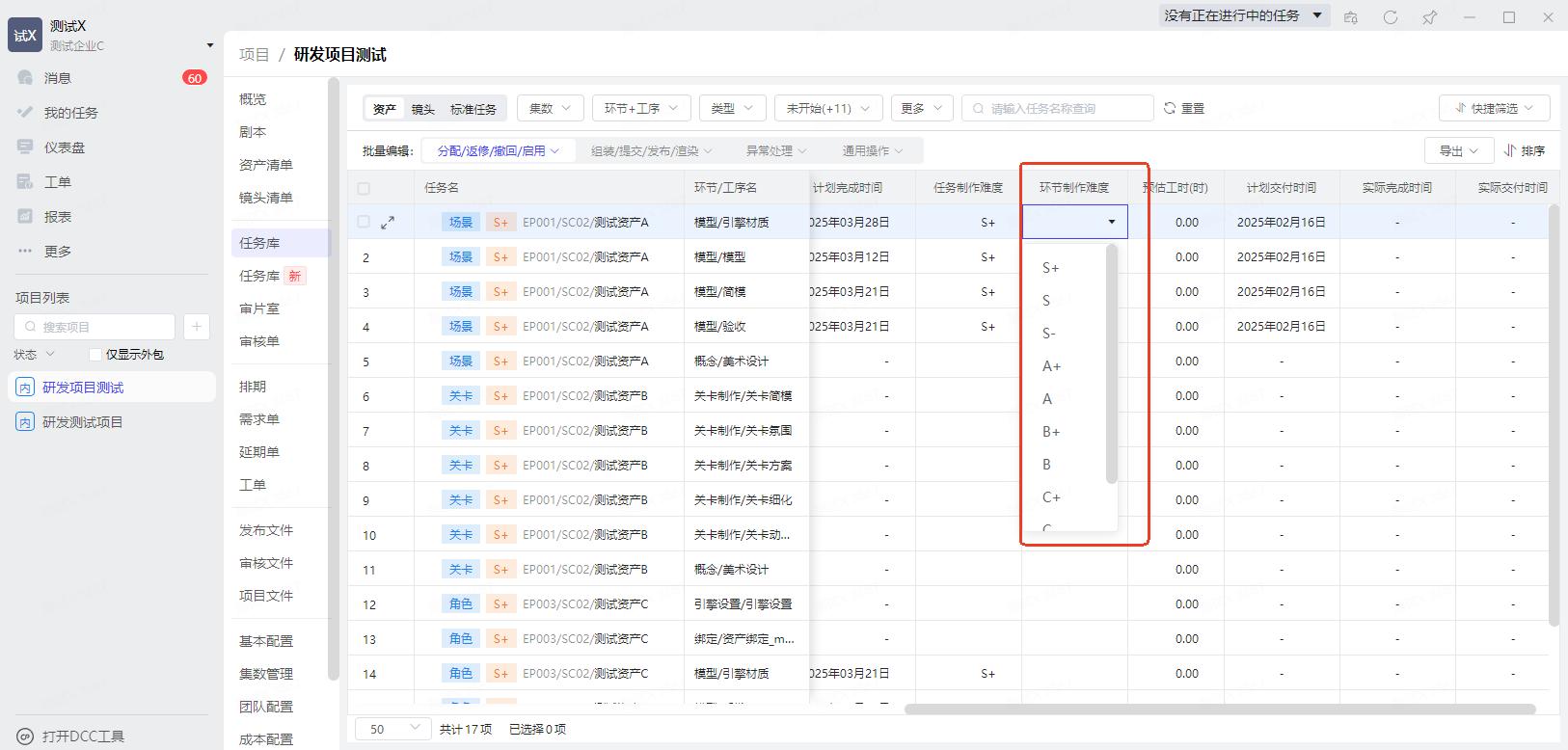This screenshot has width=1568, height=750.
Task: Click the refresh icon in title bar
Action: [1390, 17]
